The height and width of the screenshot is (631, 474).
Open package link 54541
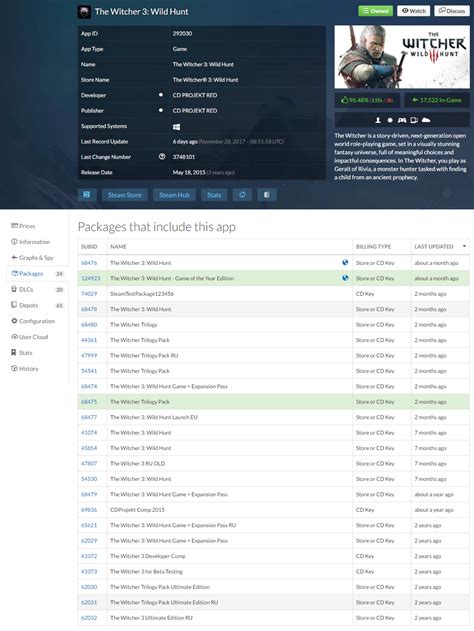[89, 371]
